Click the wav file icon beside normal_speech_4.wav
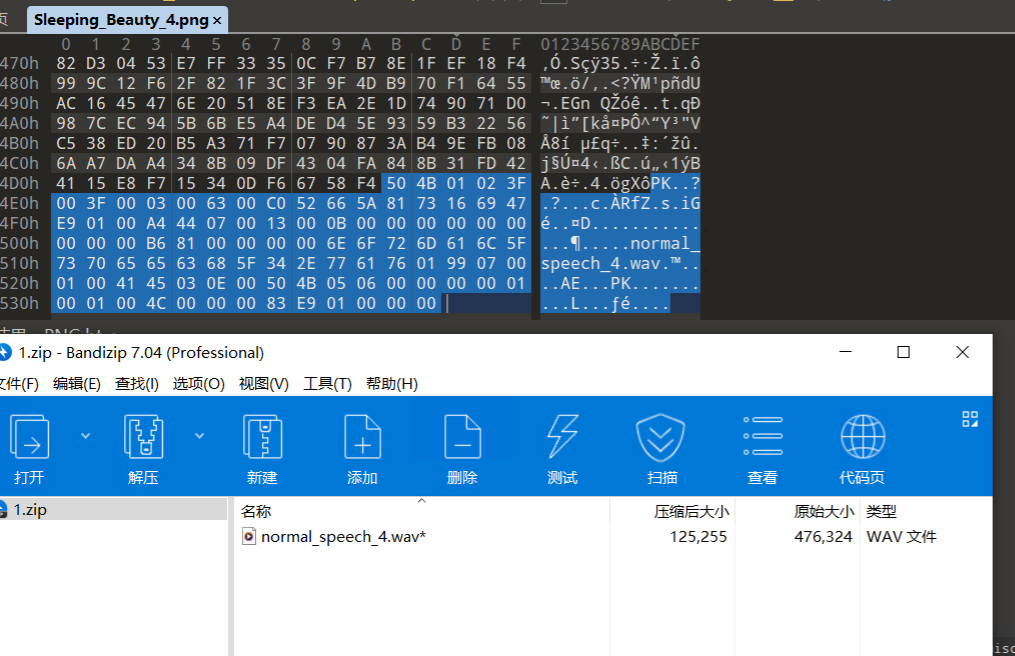1015x656 pixels. click(x=249, y=536)
